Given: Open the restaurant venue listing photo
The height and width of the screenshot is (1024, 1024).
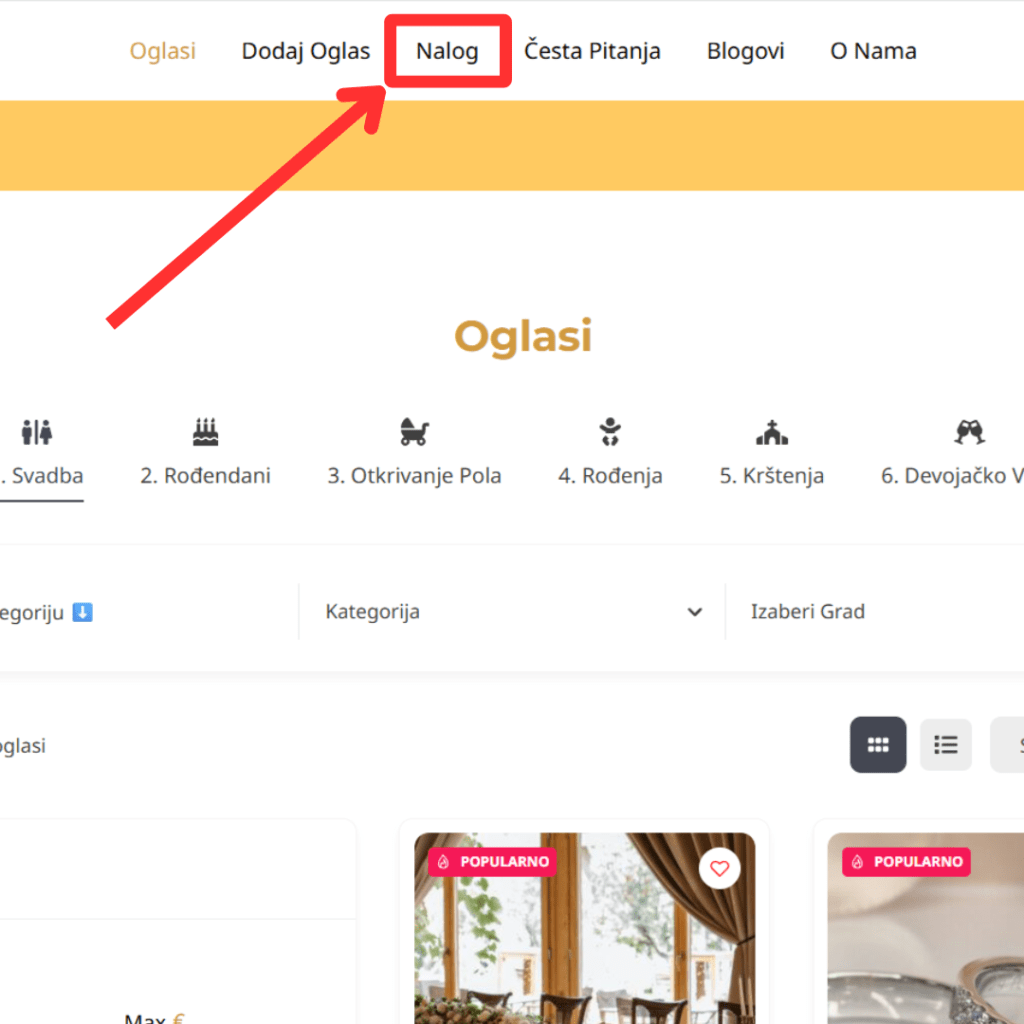Looking at the screenshot, I should (x=584, y=940).
